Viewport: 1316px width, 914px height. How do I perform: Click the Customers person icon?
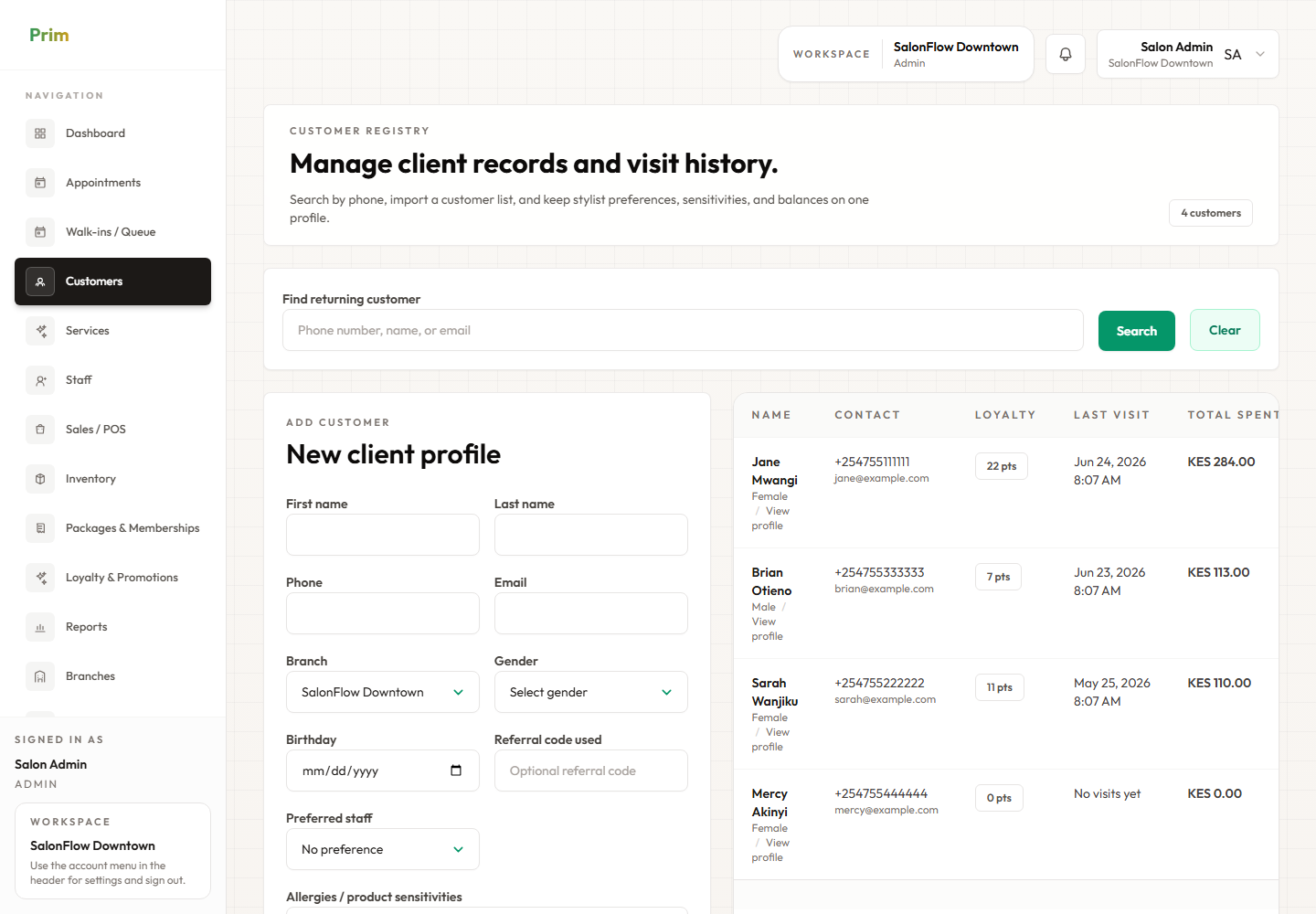coord(40,282)
